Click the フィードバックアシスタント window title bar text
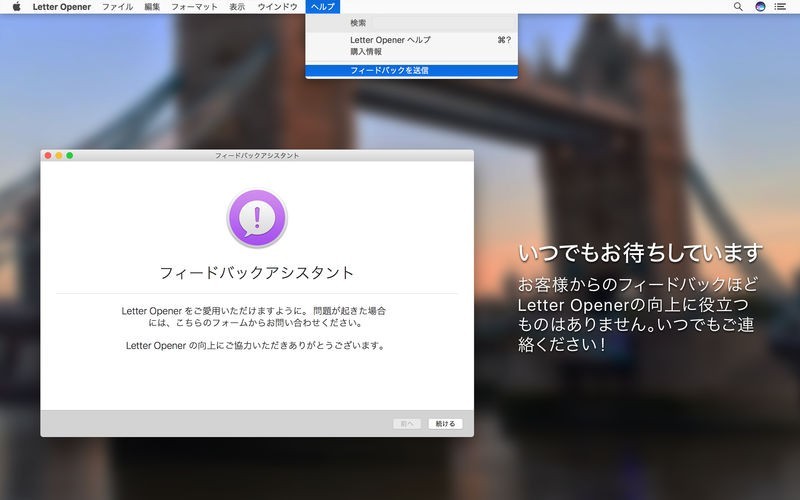 tap(257, 156)
